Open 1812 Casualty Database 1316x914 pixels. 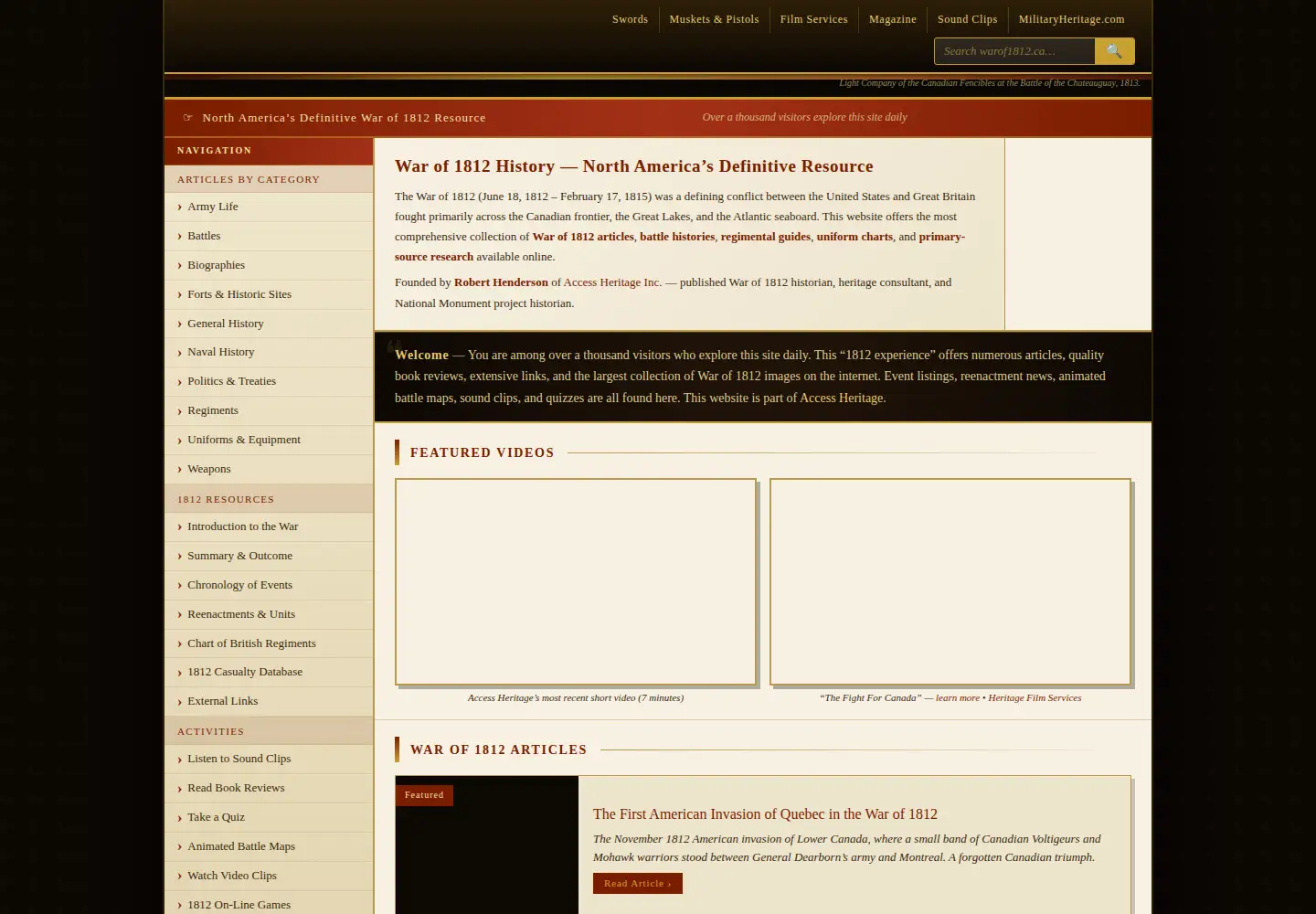pos(269,672)
